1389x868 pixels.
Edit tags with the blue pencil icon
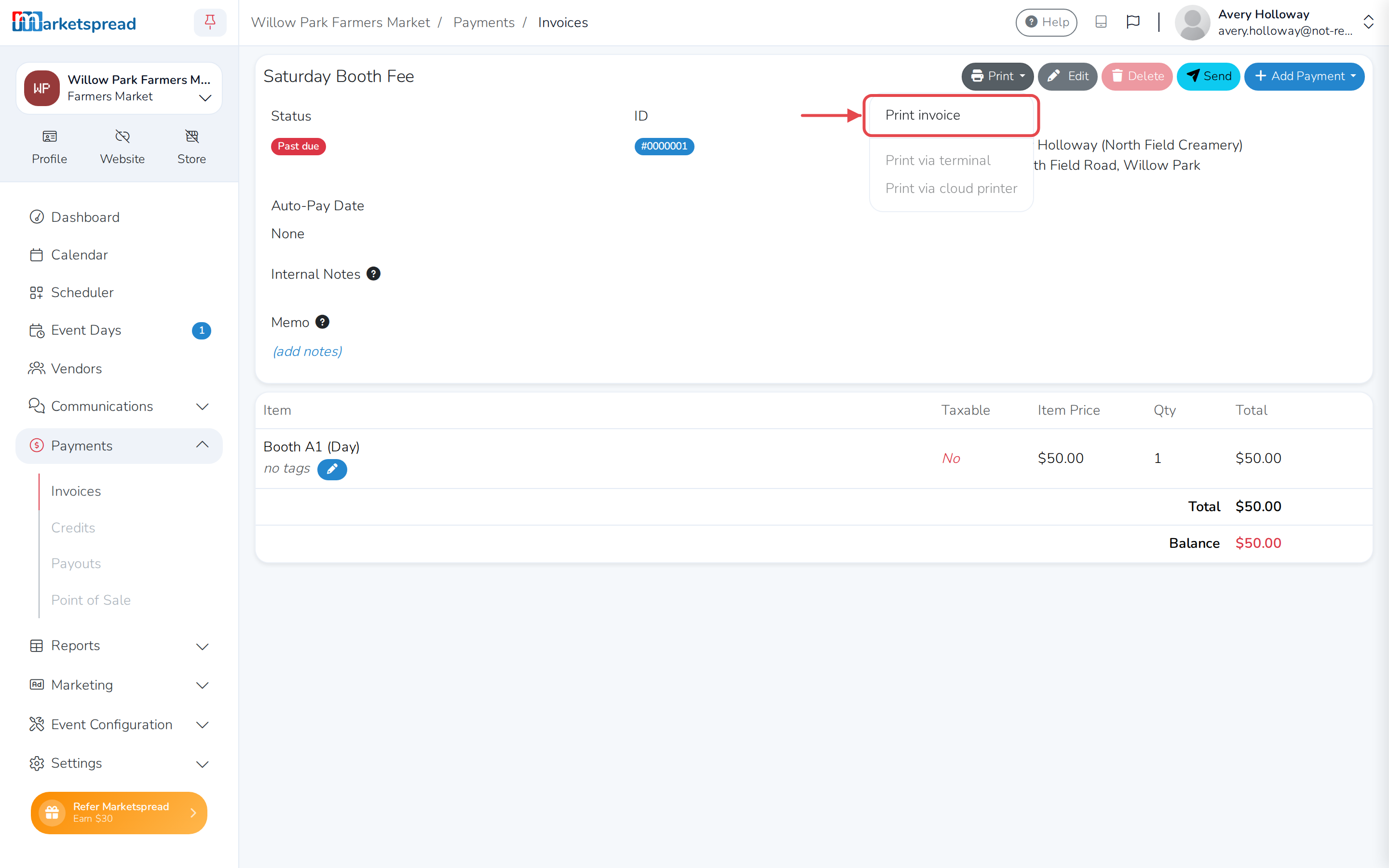point(332,469)
